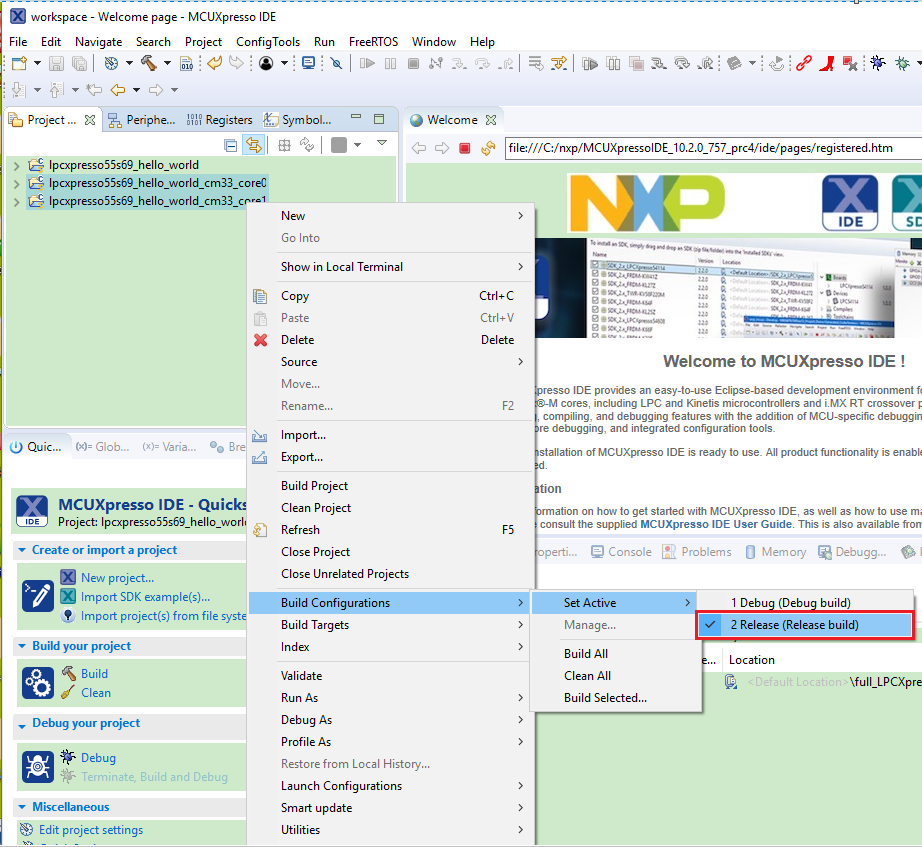
Task: Click Collapse All icon in Project Explorer
Action: pos(231,145)
